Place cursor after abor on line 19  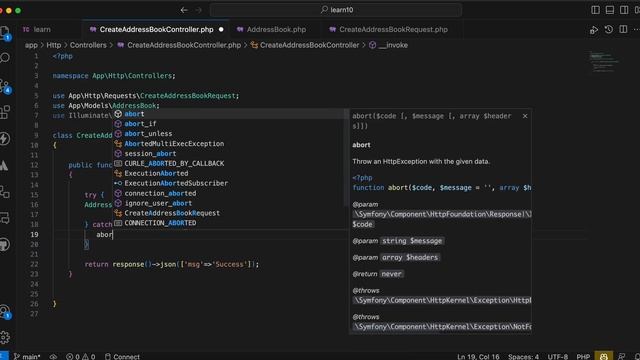pos(113,235)
